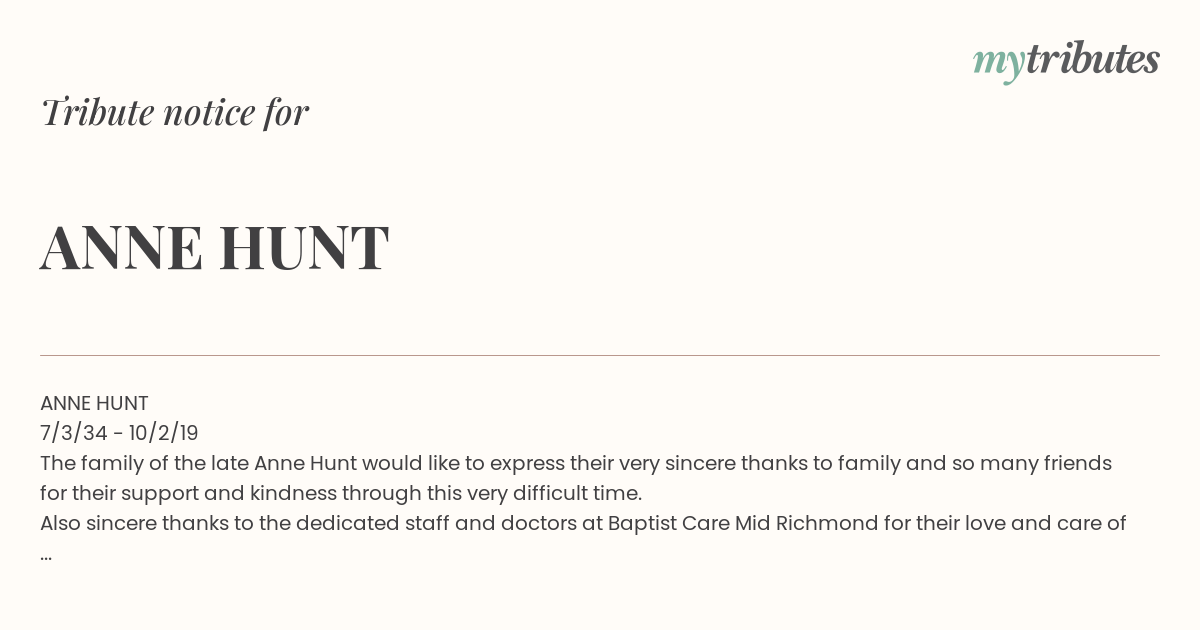Expand the truncated text via the ellipsis

(46, 556)
